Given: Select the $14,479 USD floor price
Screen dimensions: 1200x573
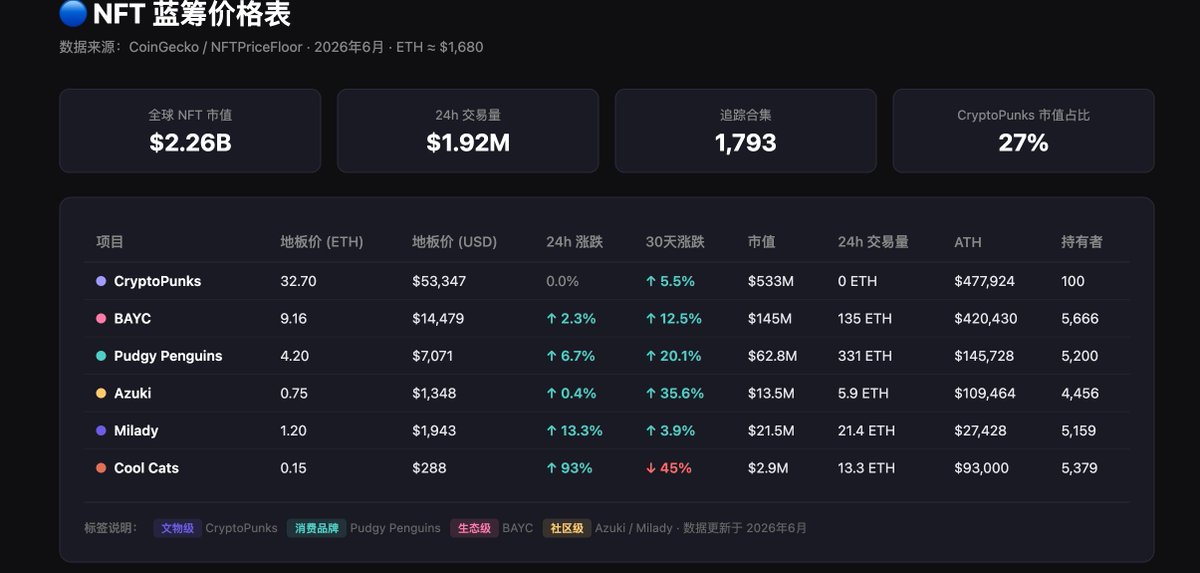Looking at the screenshot, I should (438, 318).
